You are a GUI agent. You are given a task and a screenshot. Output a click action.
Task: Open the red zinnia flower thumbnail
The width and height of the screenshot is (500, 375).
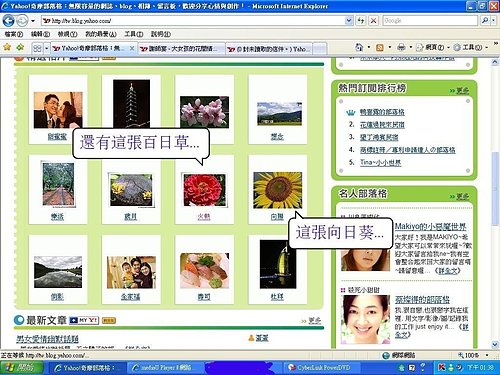(x=204, y=190)
